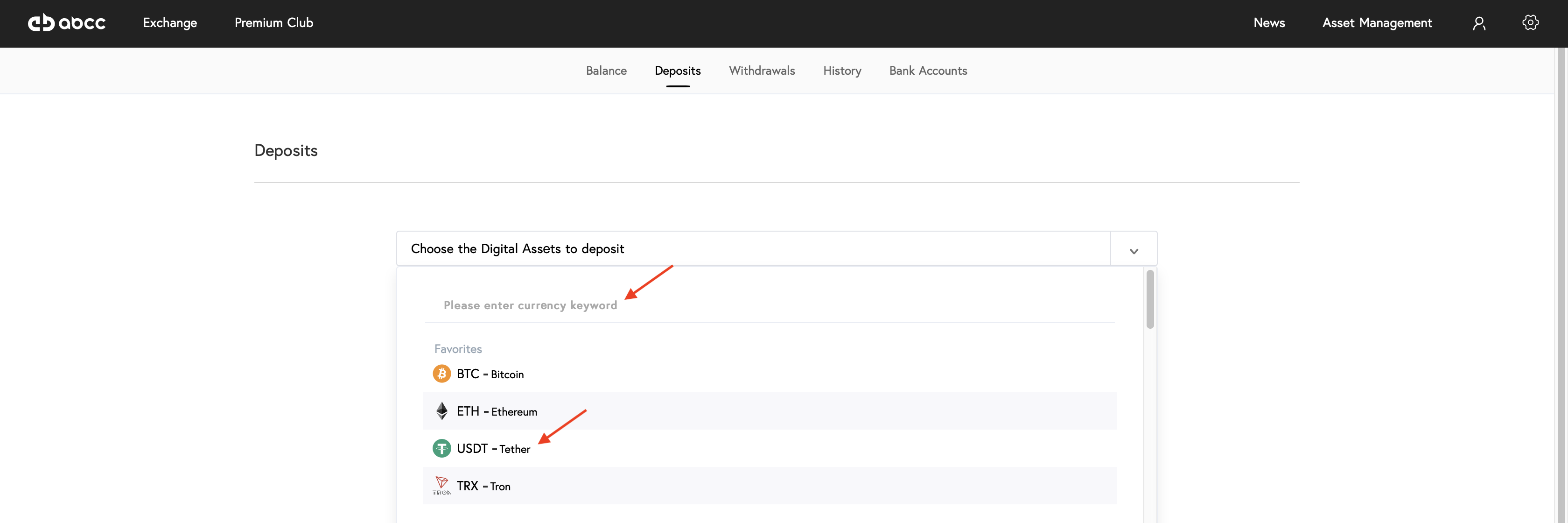Open the user account icon
The width and height of the screenshot is (1568, 523).
[x=1479, y=23]
